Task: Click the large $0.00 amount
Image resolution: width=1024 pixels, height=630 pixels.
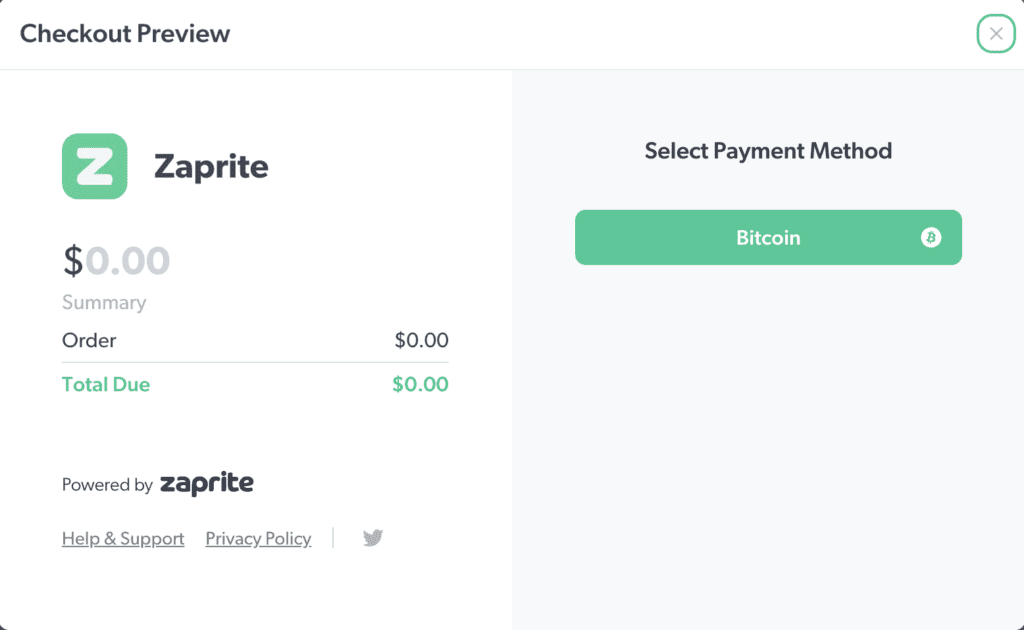Action: point(116,260)
